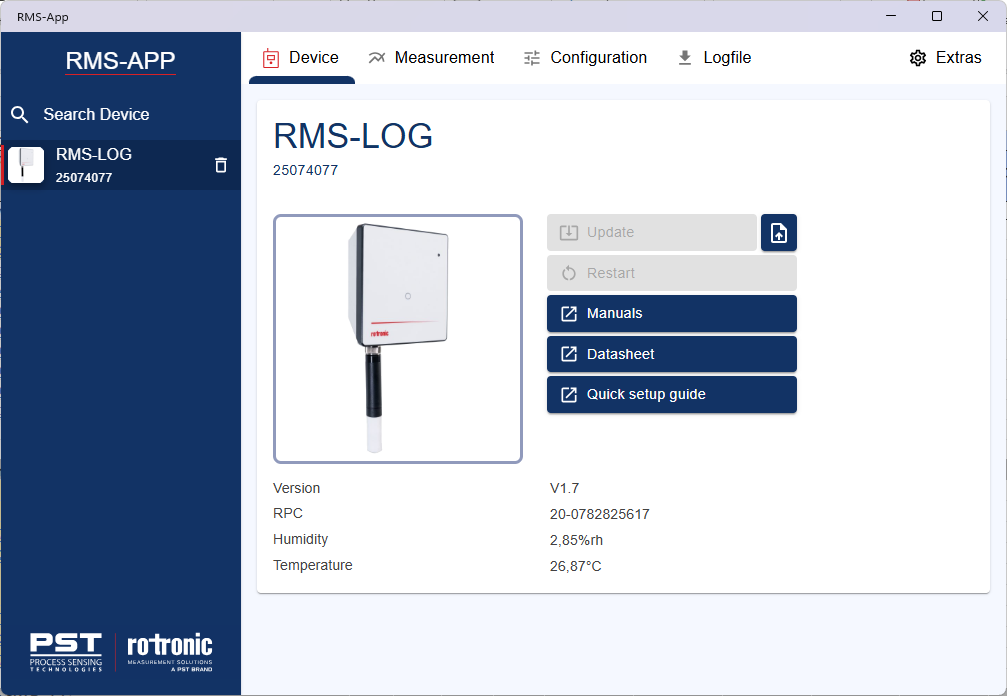The image size is (1007, 696).
Task: Open Extras via the gear icon
Action: [x=918, y=58]
